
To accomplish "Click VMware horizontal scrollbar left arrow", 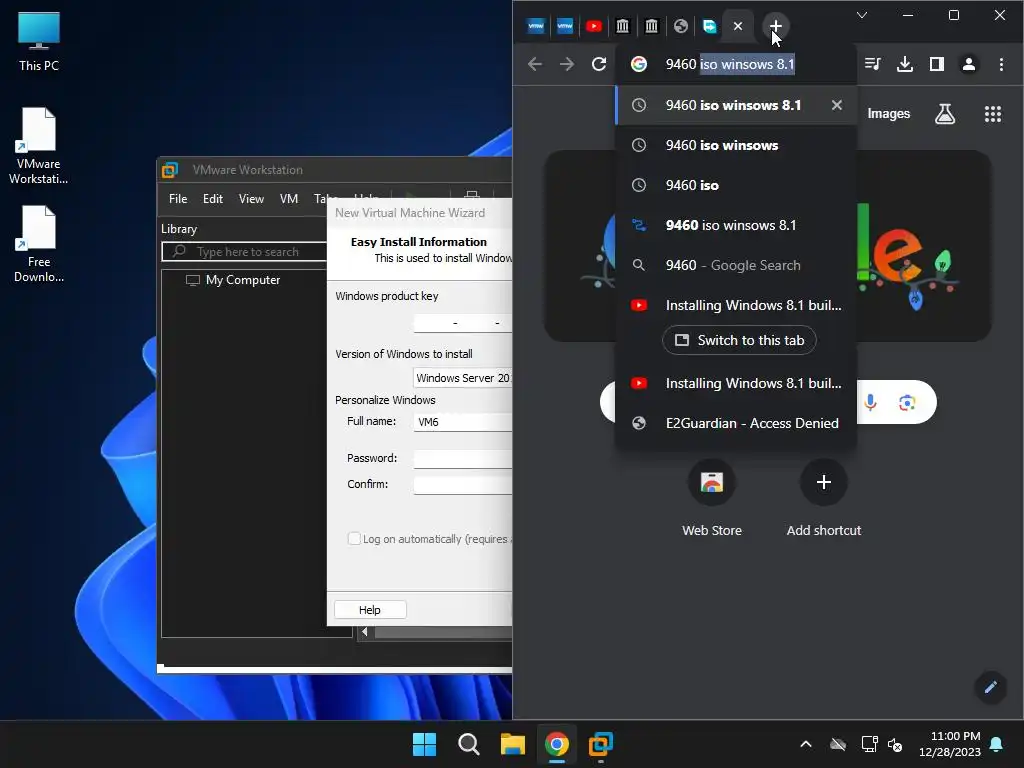I will (364, 632).
